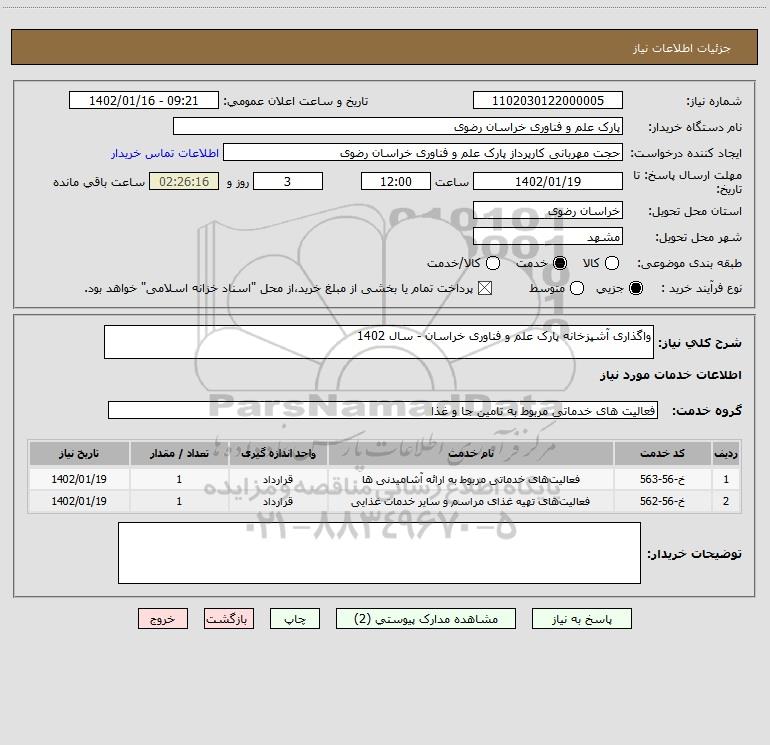Viewport: 770px width, 745px height.
Task: Click the remaining days field showing 3
Action: click(x=288, y=181)
